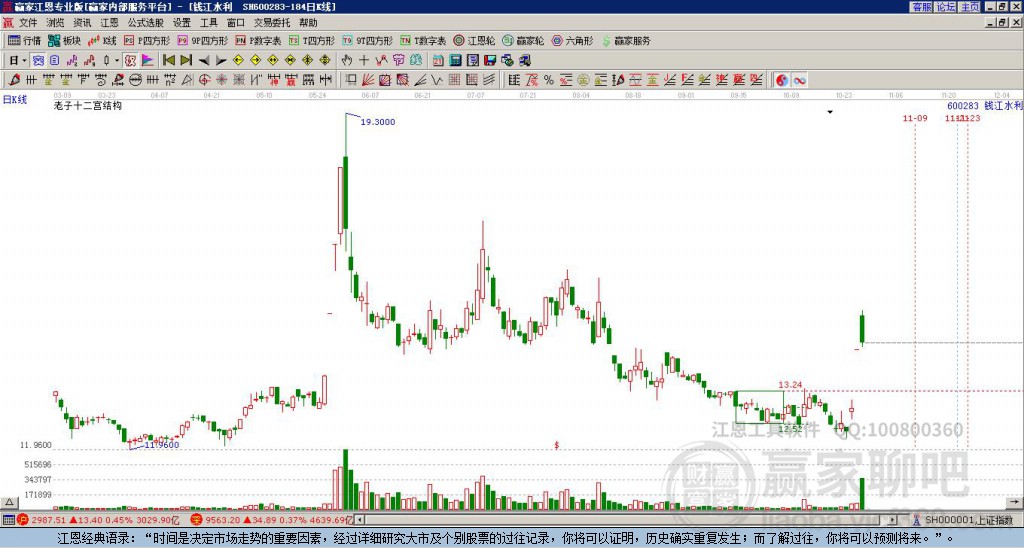Open the 赢家轮 wheel tool
The image size is (1024, 548).
(523, 40)
